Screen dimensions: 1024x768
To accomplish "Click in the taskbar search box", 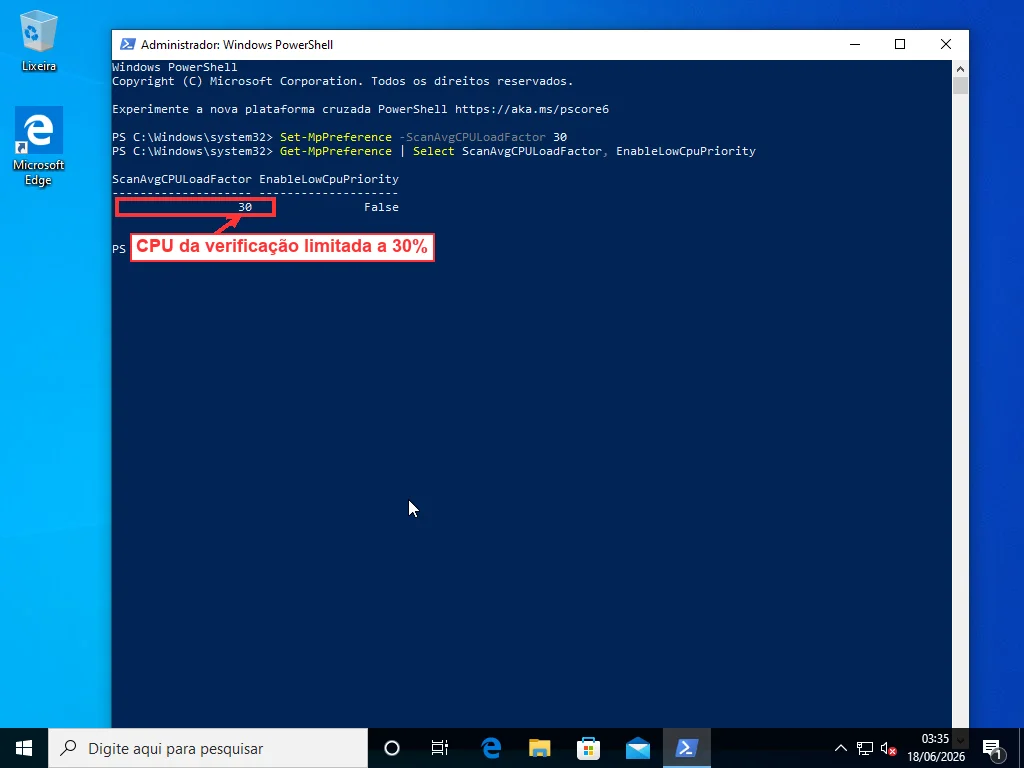I will point(208,748).
